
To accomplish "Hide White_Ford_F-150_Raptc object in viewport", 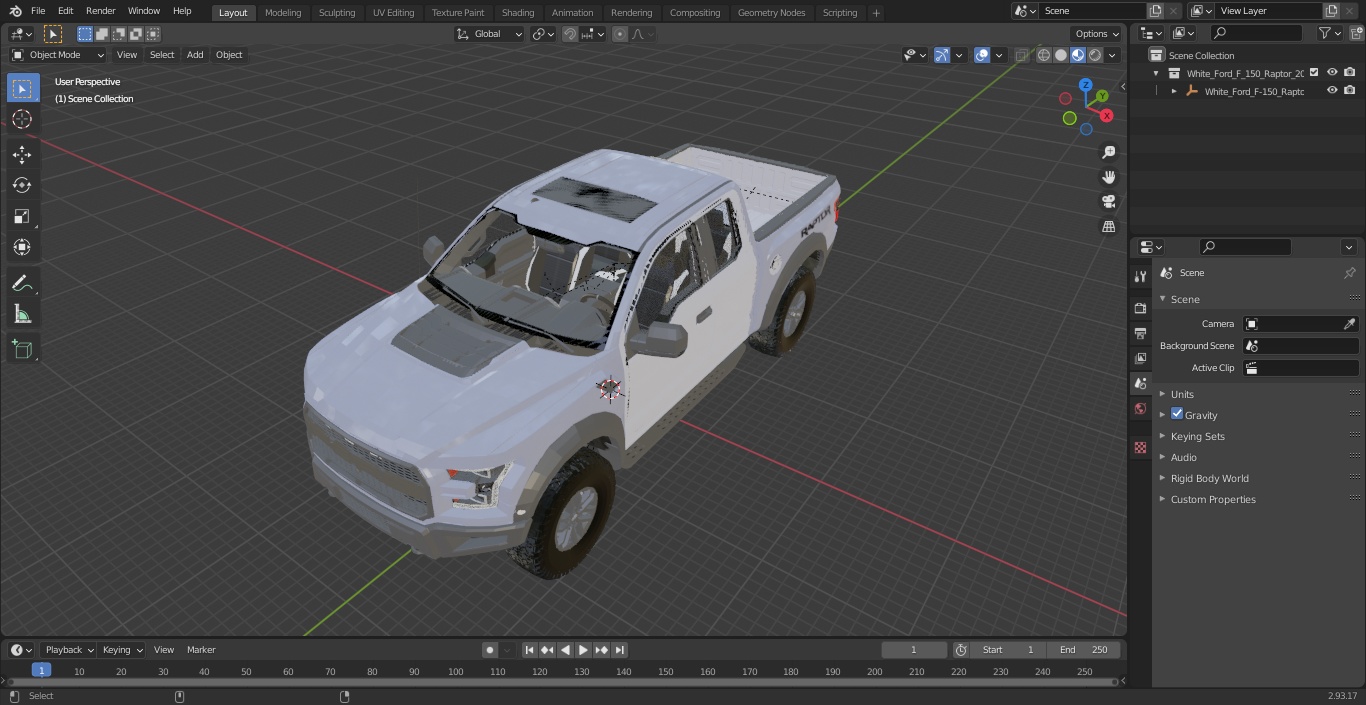I will (x=1332, y=91).
